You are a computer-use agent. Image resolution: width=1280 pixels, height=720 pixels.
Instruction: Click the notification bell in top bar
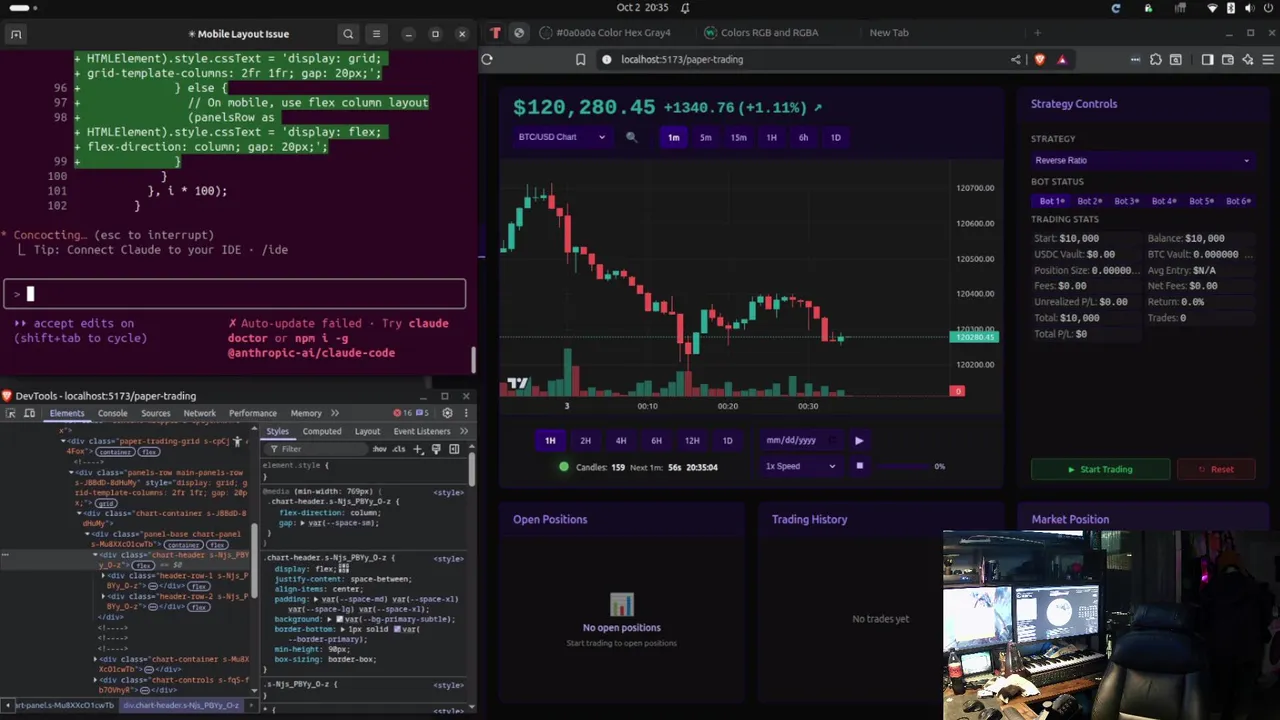[x=685, y=8]
